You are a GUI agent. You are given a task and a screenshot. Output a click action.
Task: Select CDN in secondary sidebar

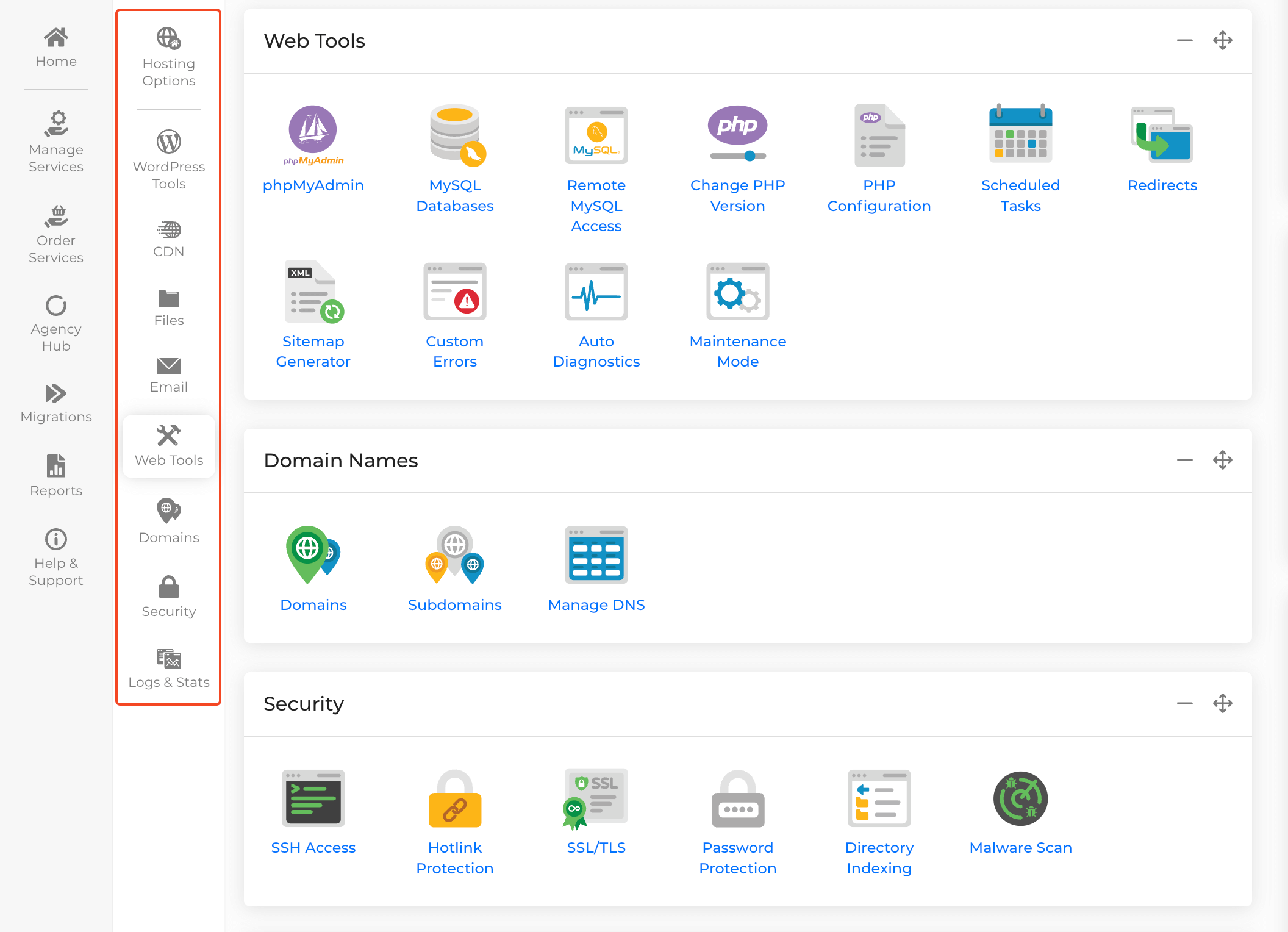(x=169, y=239)
